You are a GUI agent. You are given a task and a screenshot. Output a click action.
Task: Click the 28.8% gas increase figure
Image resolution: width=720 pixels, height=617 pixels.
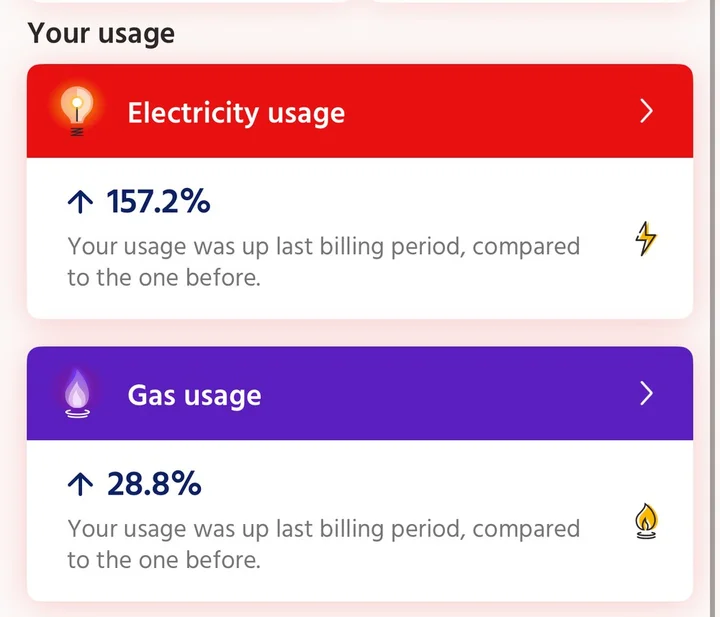[154, 485]
